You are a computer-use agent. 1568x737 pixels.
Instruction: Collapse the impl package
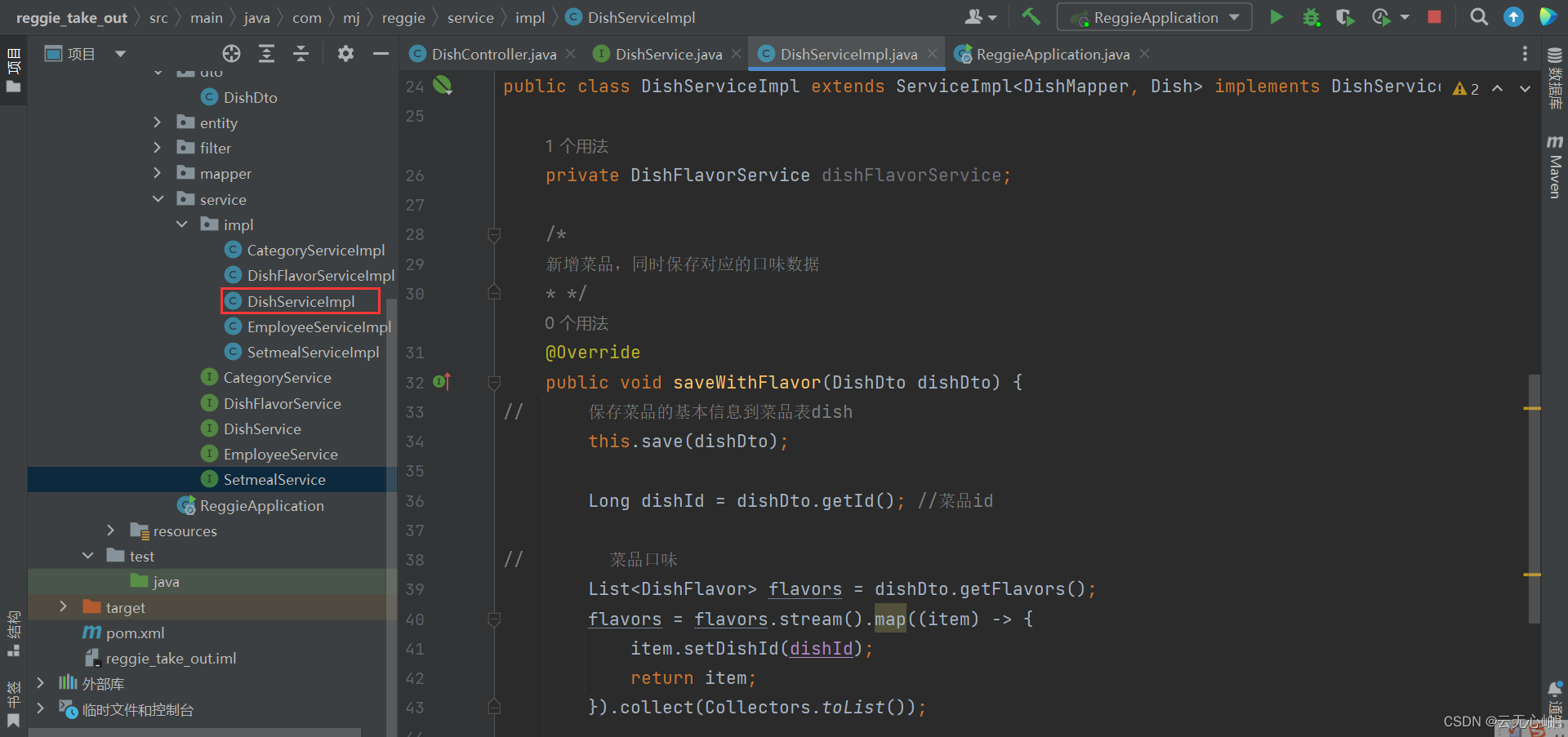point(181,224)
